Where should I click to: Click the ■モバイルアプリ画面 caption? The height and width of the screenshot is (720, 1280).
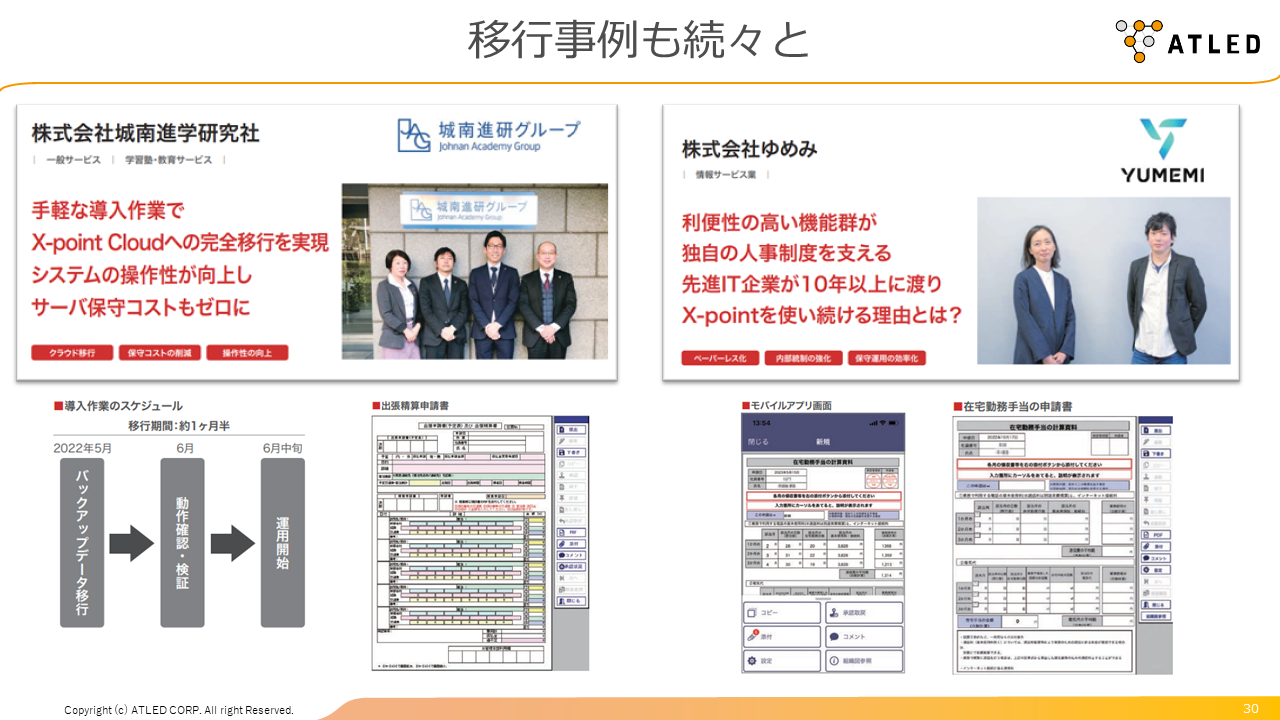(x=787, y=406)
